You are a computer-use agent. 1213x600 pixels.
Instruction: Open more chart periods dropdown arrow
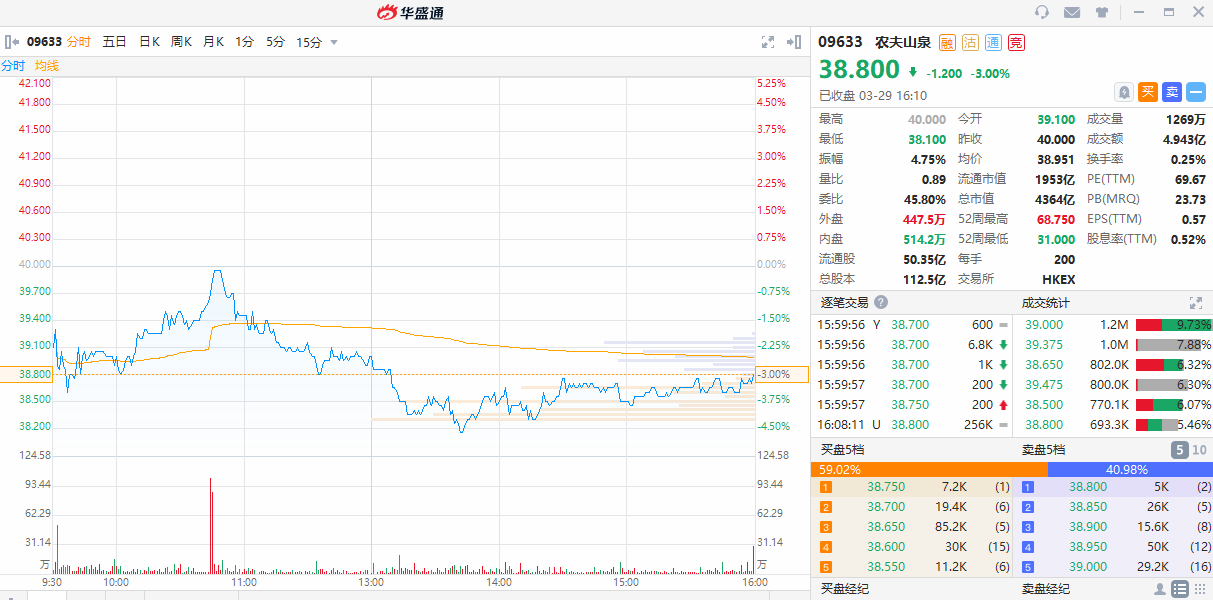click(x=334, y=42)
